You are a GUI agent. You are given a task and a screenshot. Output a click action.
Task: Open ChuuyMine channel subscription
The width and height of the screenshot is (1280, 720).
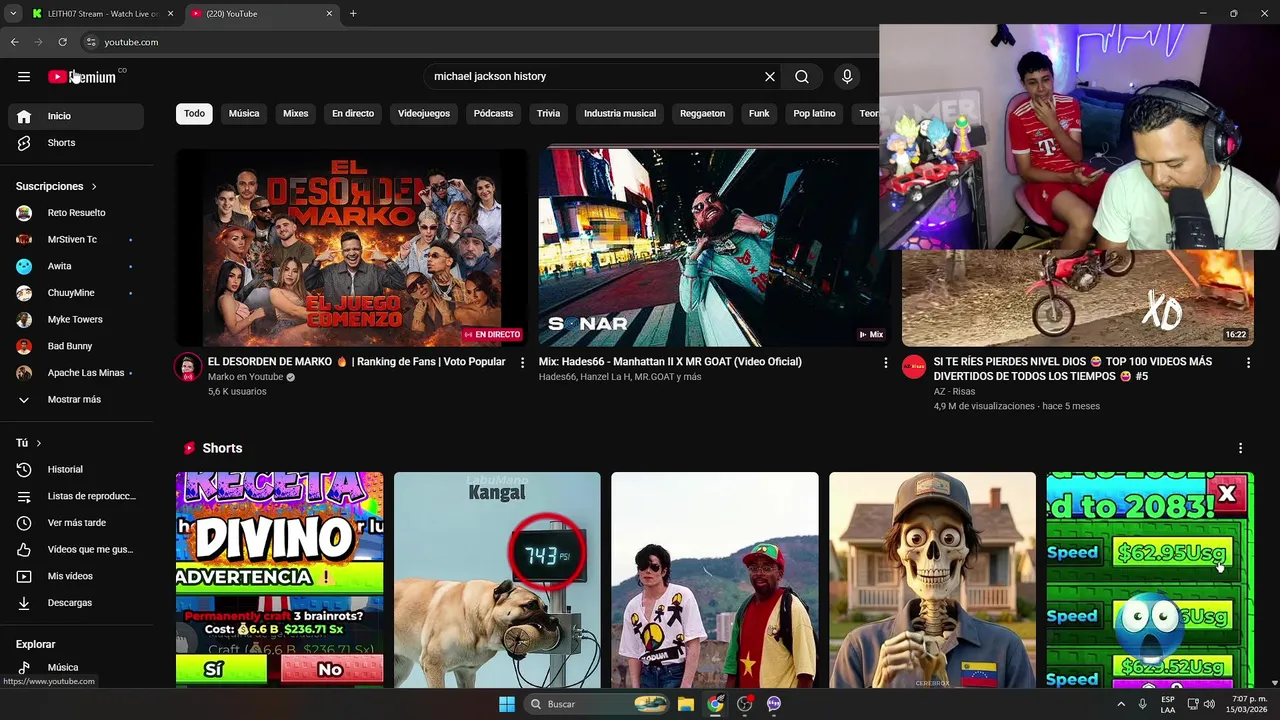(76, 293)
